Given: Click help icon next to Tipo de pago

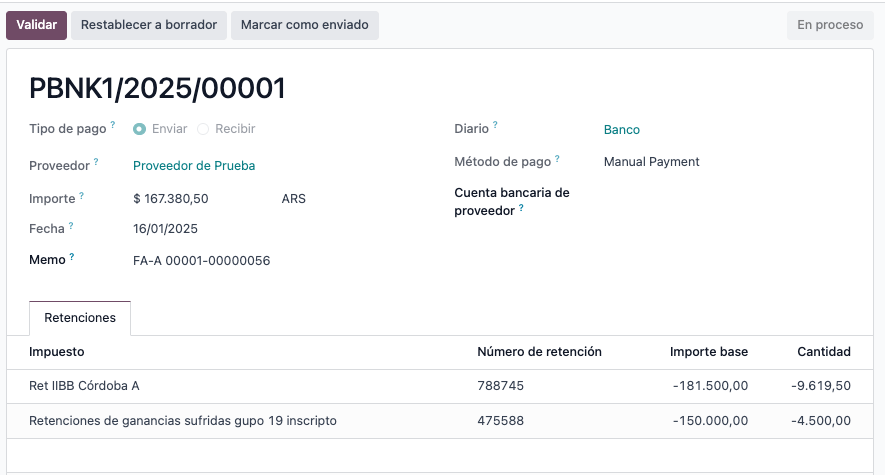Looking at the screenshot, I should point(113,126).
